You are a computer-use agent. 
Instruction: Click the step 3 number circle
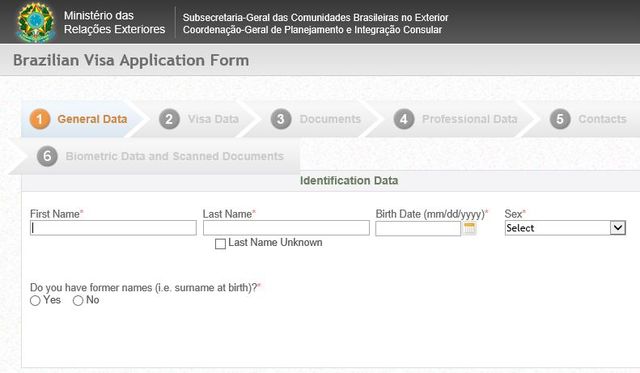[281, 119]
